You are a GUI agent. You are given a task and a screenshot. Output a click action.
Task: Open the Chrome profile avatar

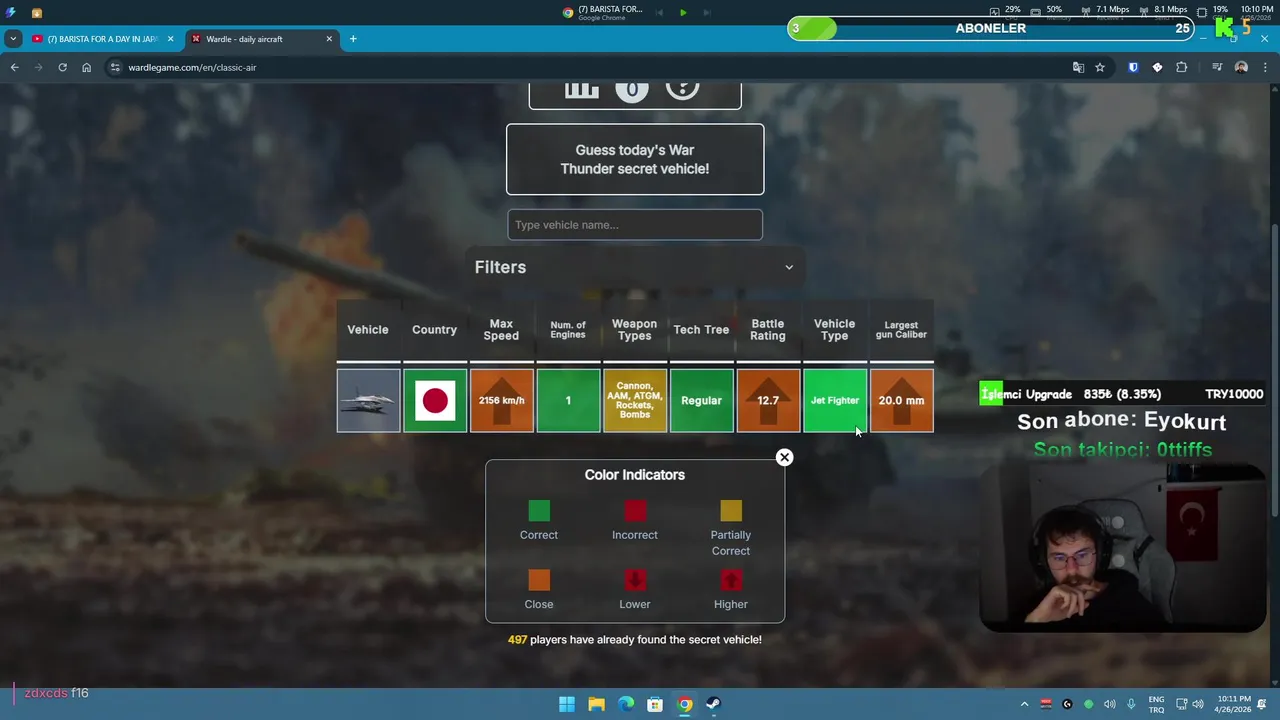(x=1241, y=67)
